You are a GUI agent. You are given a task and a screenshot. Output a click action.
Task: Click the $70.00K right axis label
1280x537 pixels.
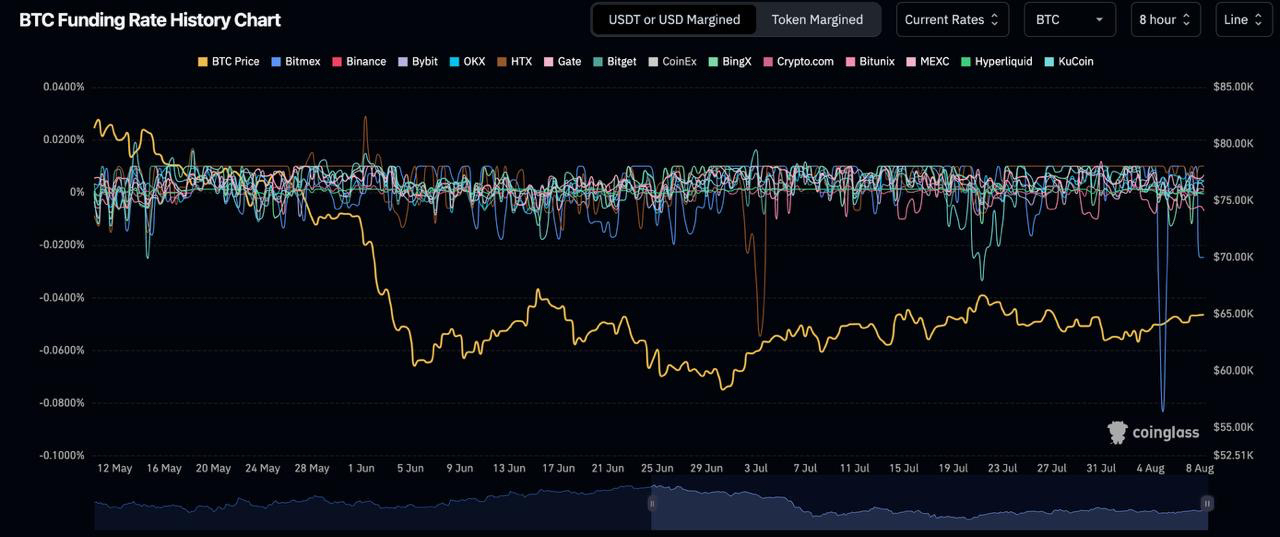pyautogui.click(x=1233, y=257)
